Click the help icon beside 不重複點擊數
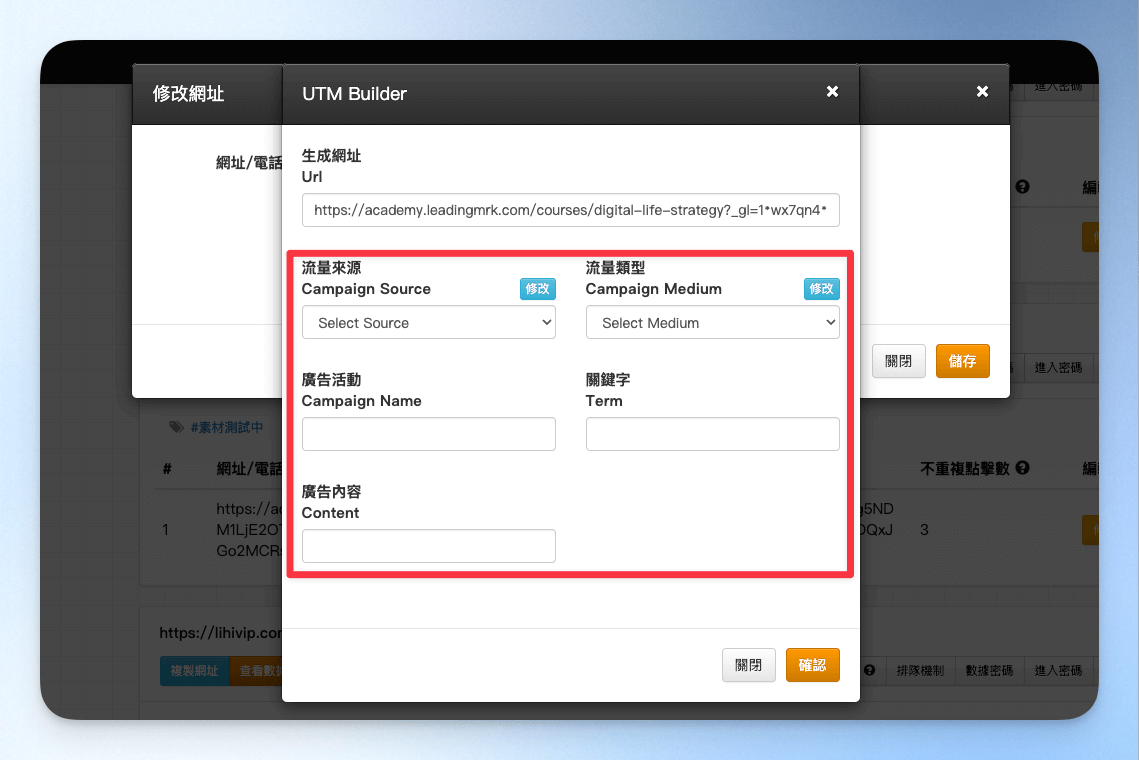Screen dimensions: 1139x760 pos(1023,468)
